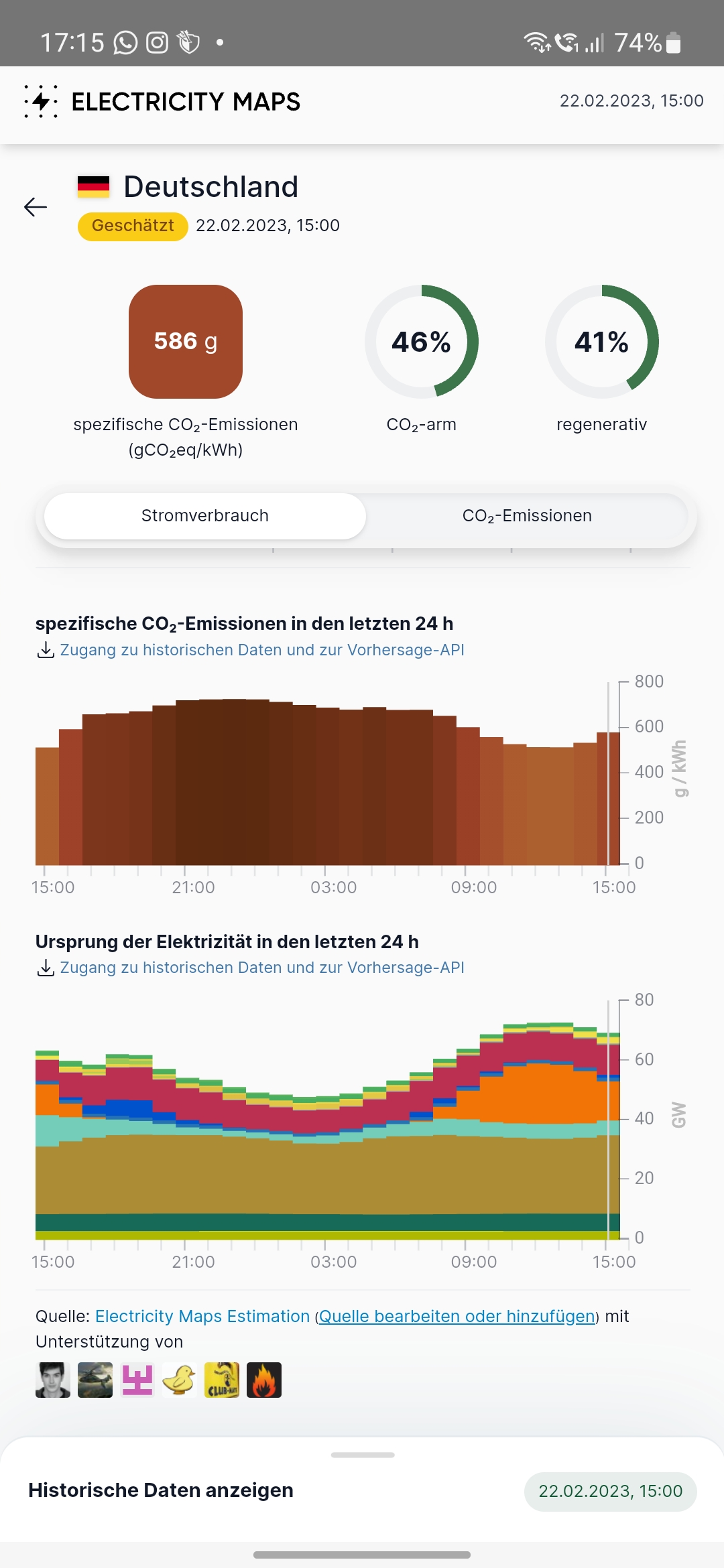The height and width of the screenshot is (1568, 724).
Task: Tap the 41% regenerativ ring gauge
Action: click(x=601, y=342)
